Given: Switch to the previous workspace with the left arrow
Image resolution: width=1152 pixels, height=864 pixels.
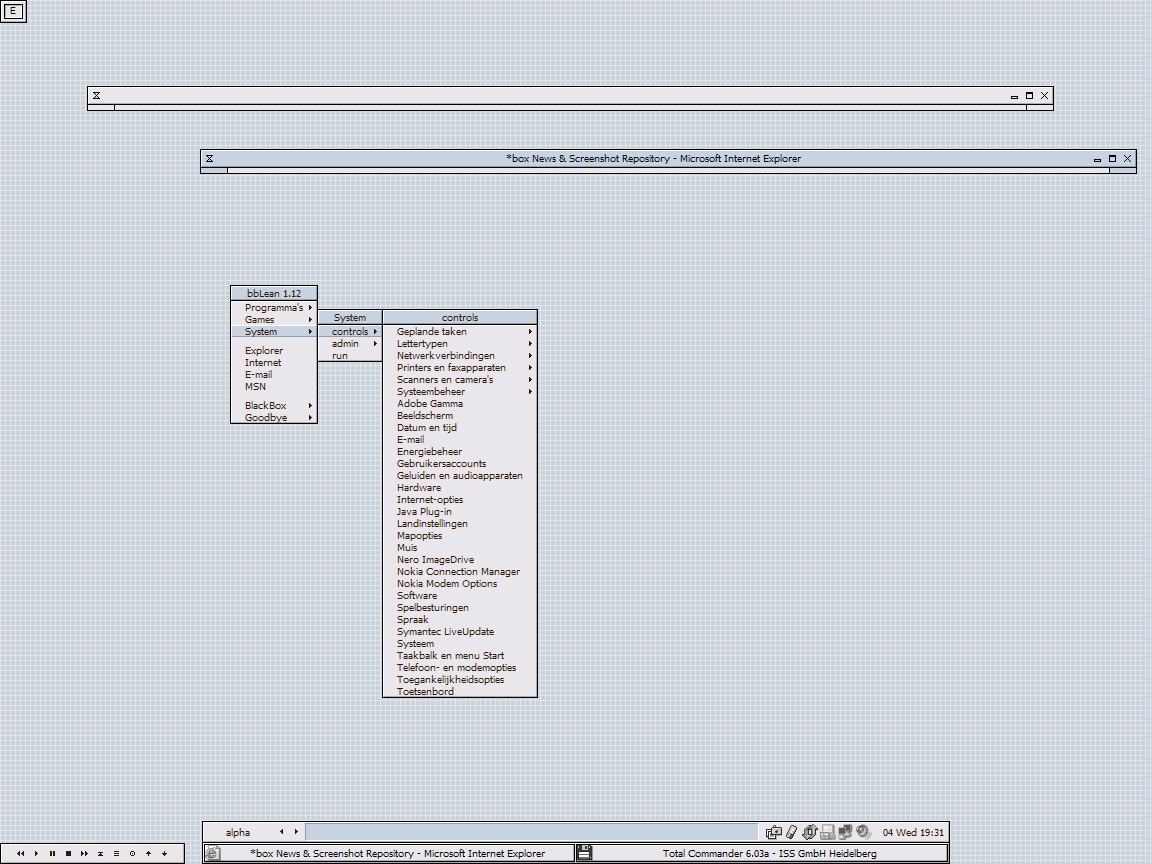Looking at the screenshot, I should [x=281, y=832].
